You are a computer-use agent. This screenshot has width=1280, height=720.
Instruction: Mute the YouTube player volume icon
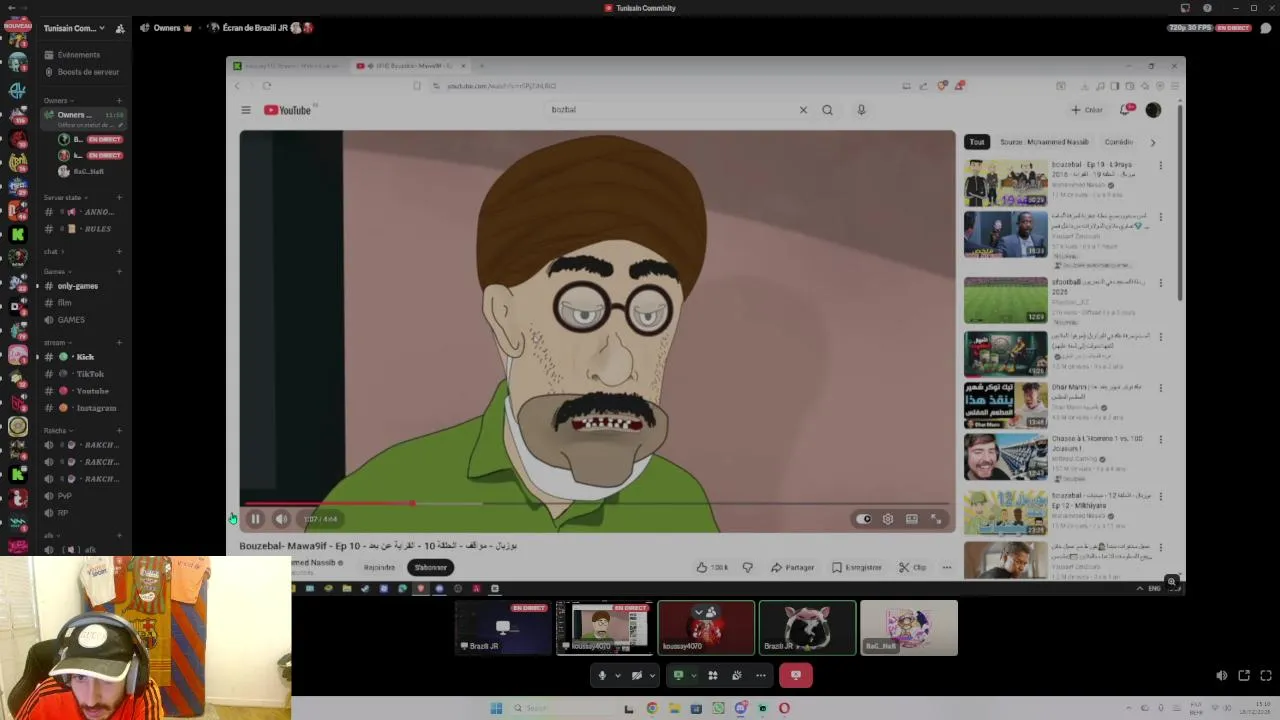[x=281, y=519]
